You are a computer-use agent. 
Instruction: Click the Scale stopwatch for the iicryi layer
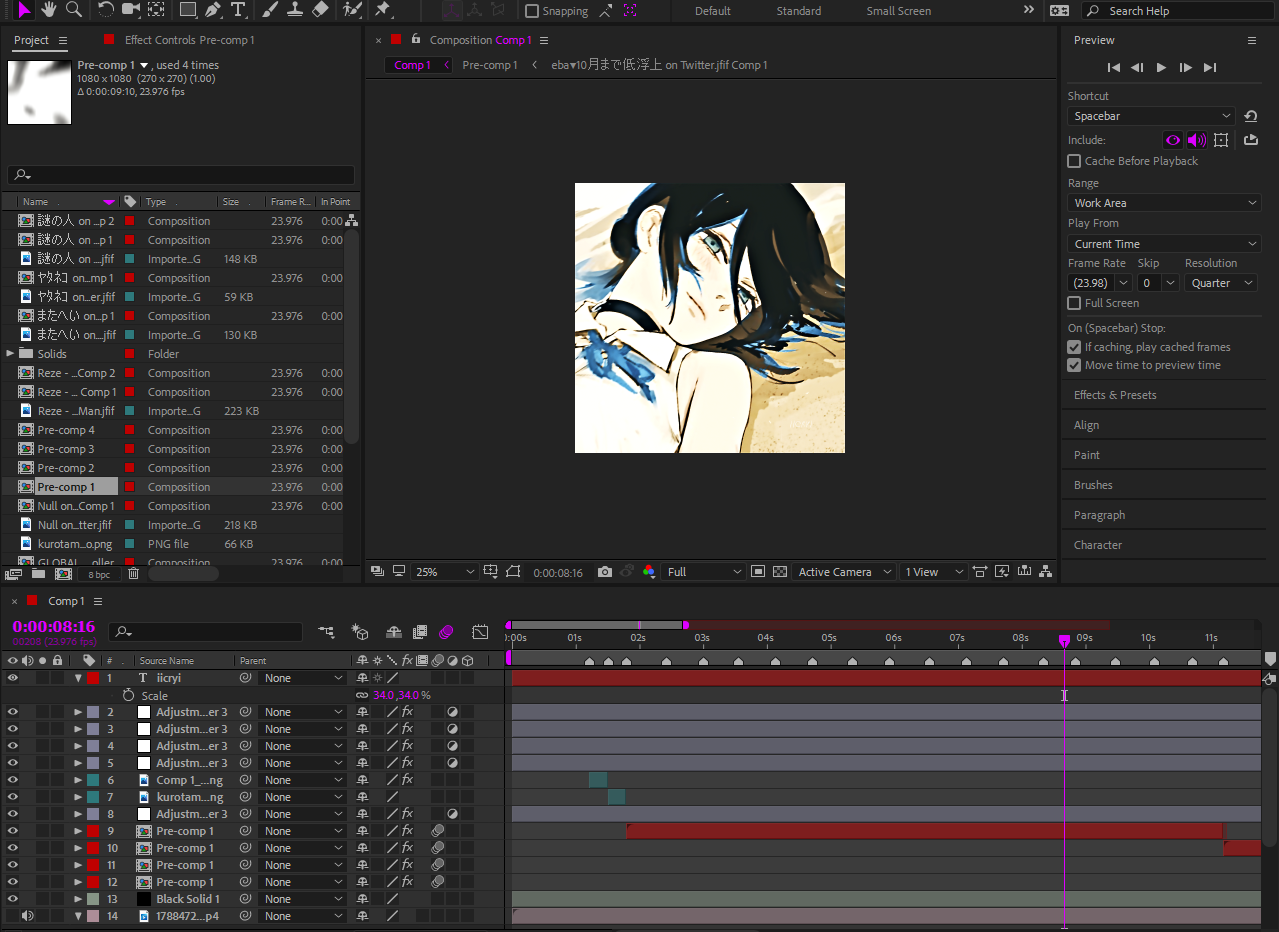[x=128, y=695]
